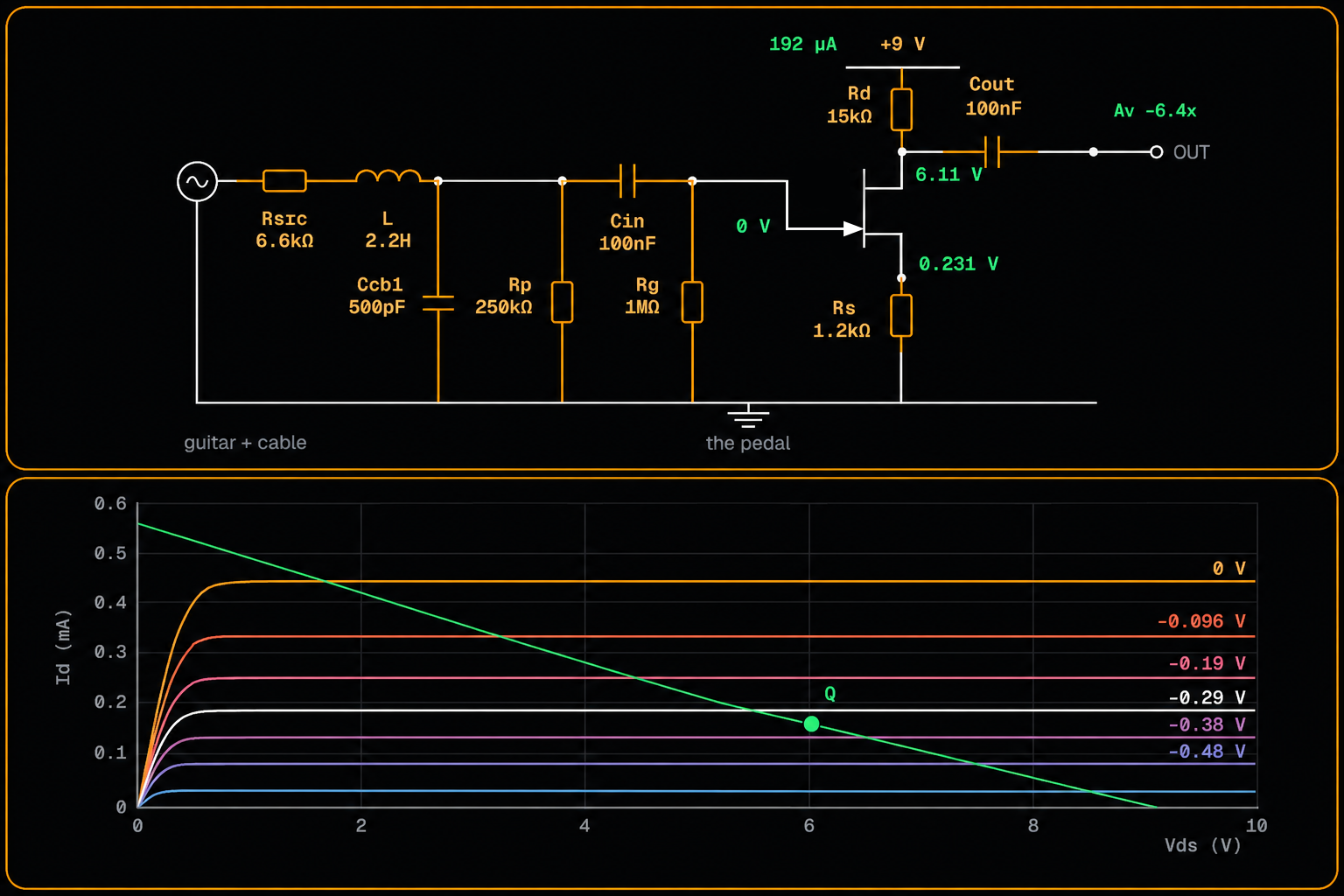The image size is (1344, 896).
Task: Click the 6.11 V drain voltage readout
Action: 948,175
